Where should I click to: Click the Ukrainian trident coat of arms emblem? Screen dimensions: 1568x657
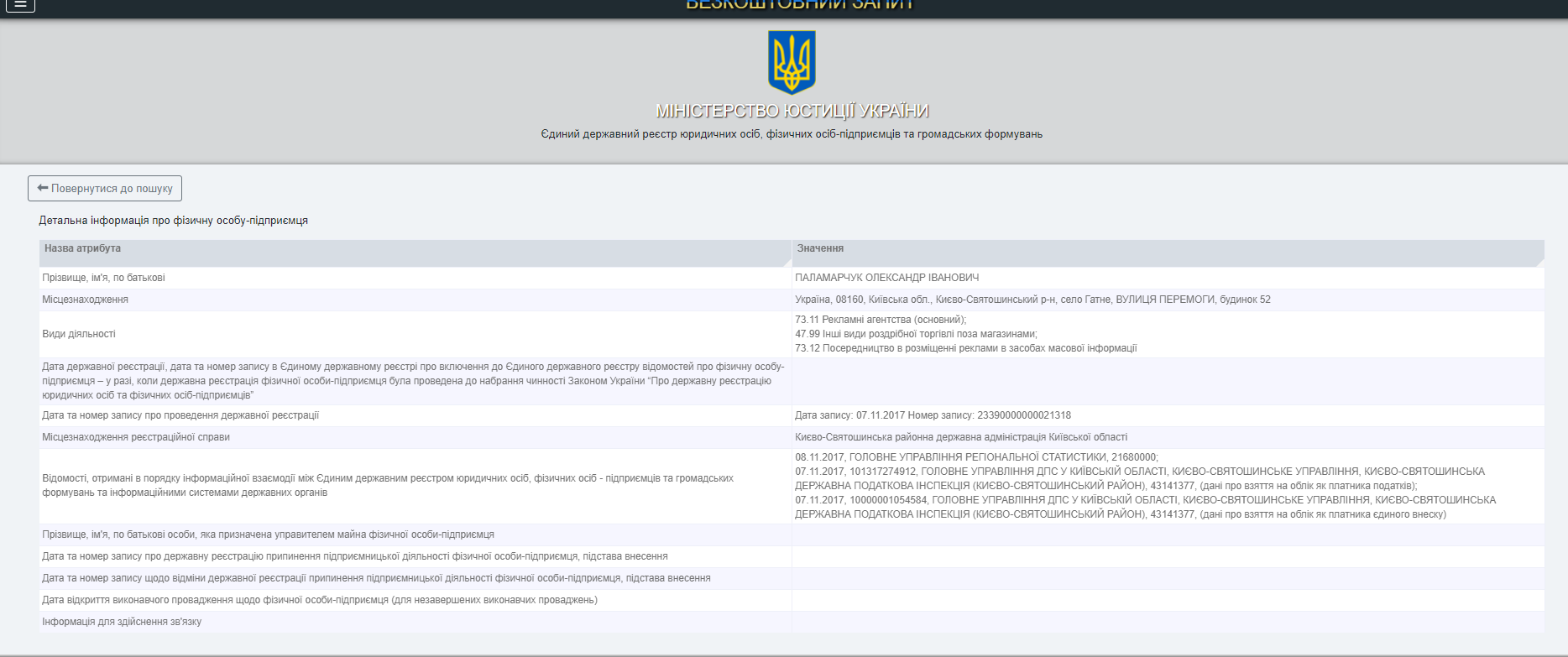pos(792,62)
